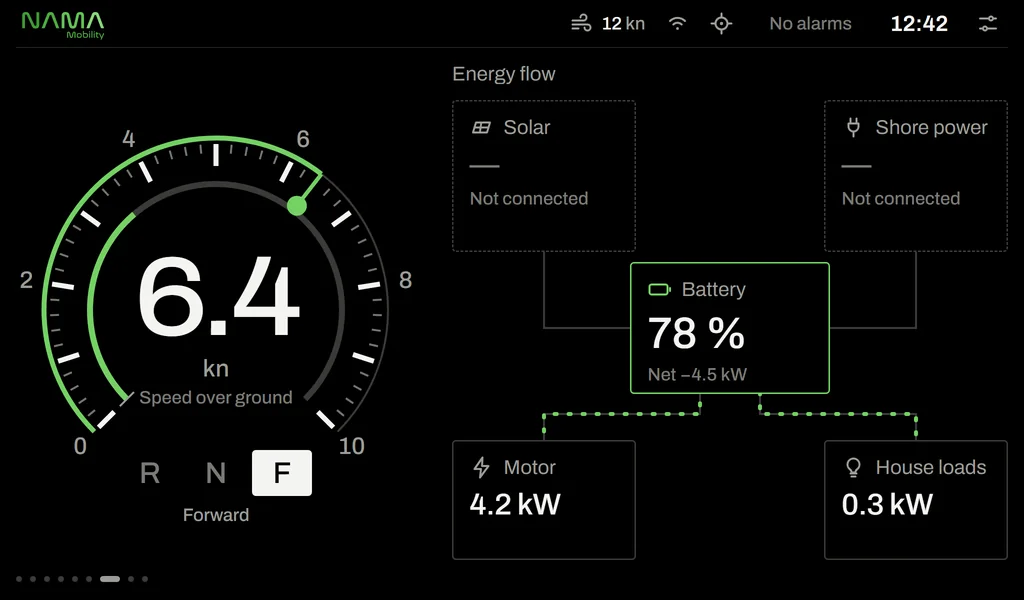Tap the 12:42 clock
Screen dimensions: 1024x600
click(919, 24)
